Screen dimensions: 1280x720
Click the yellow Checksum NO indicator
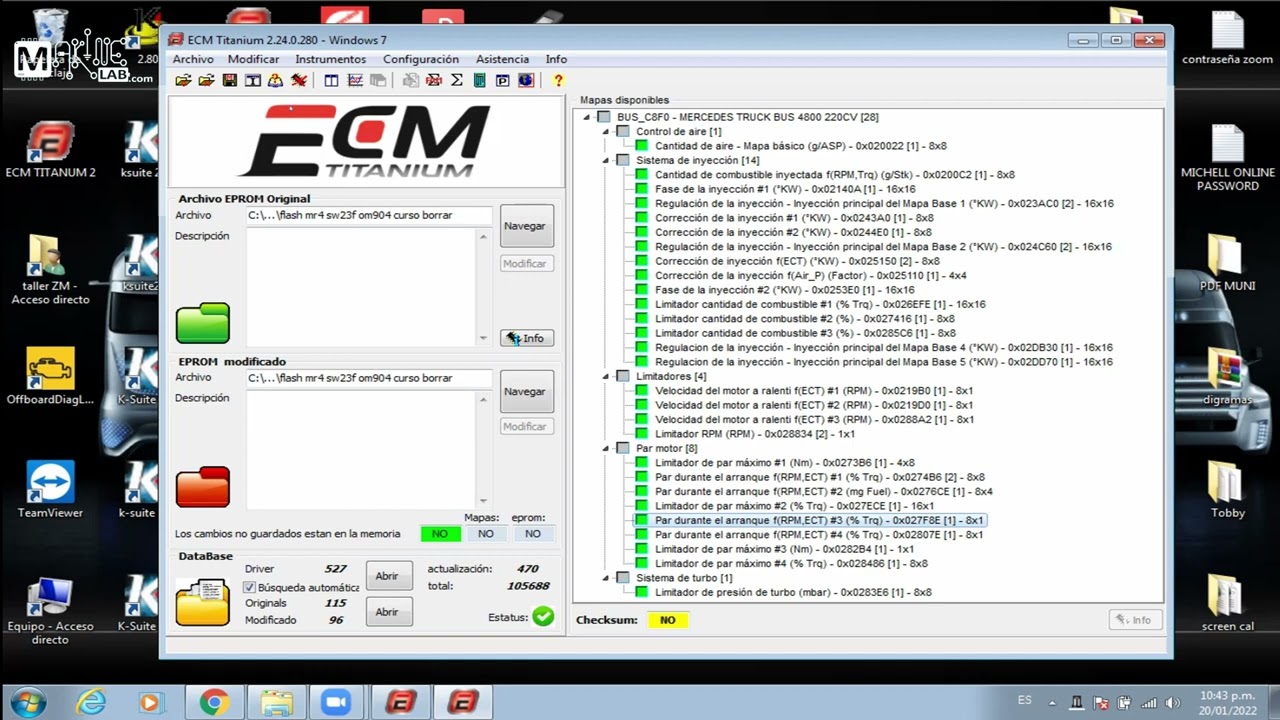pyautogui.click(x=667, y=620)
